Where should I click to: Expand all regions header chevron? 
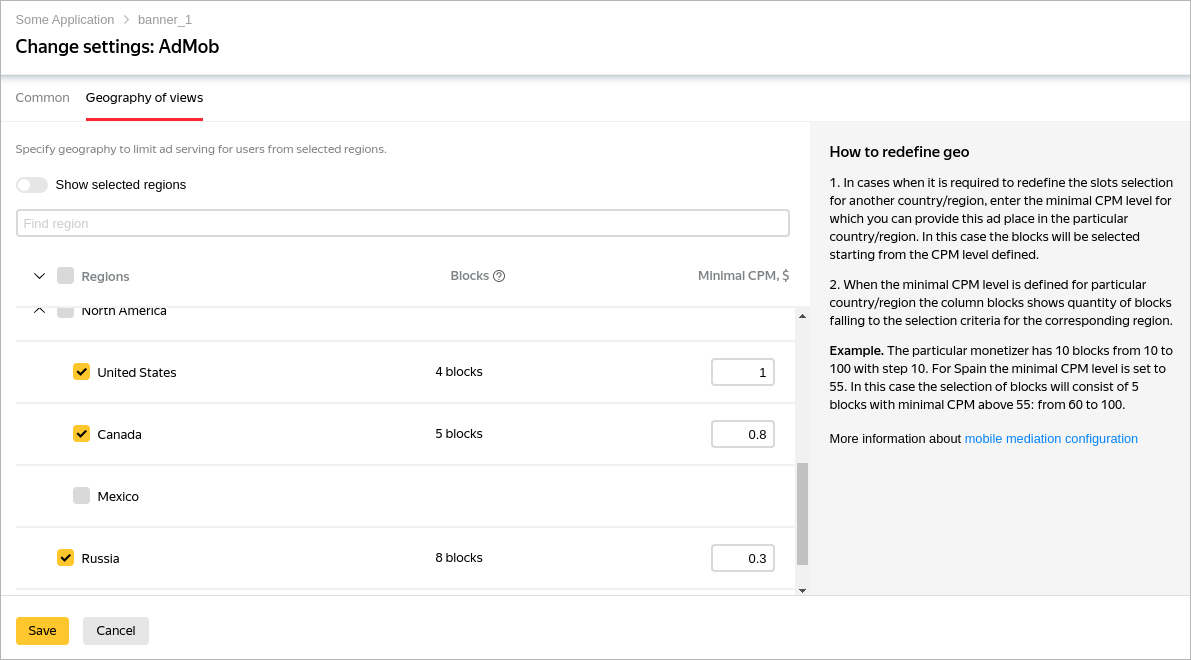click(x=40, y=276)
